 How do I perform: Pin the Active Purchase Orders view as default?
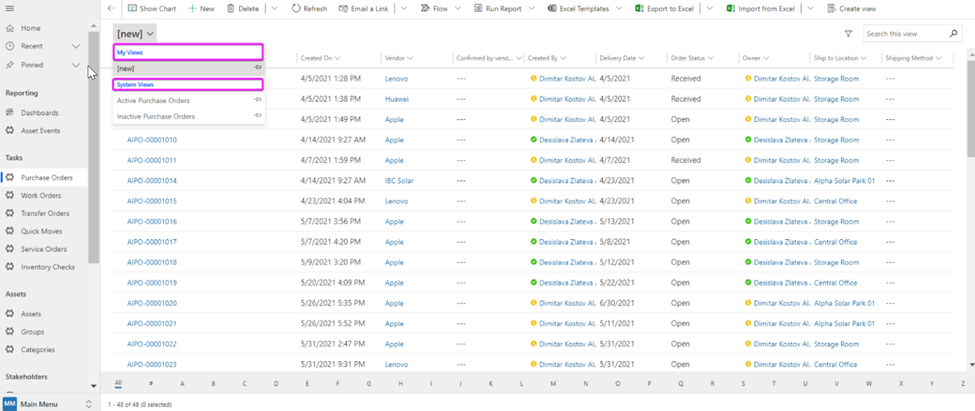[259, 101]
